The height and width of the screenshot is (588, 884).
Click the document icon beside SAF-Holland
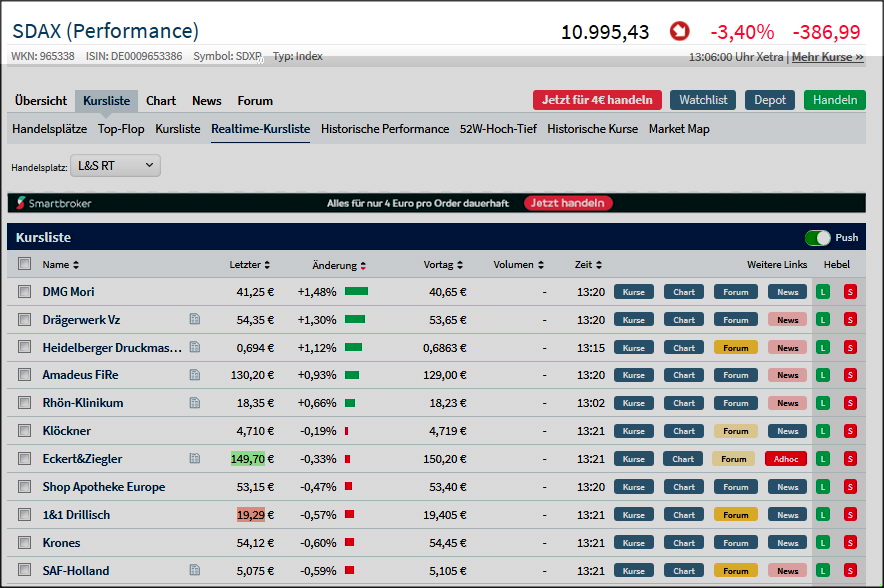[x=195, y=571]
